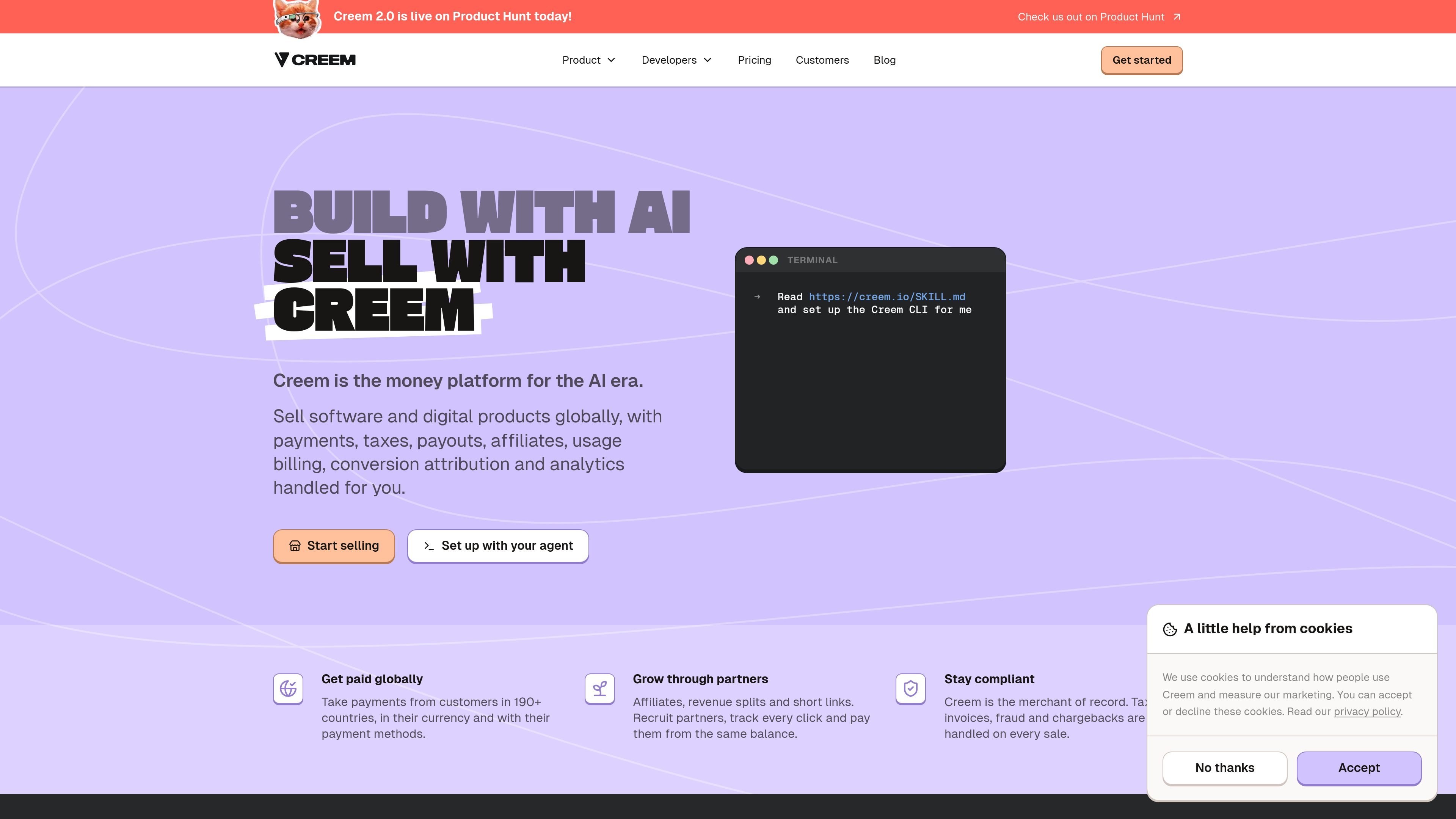Open the creem.io/SKILL.md link in terminal
This screenshot has width=1456, height=819.
(887, 297)
